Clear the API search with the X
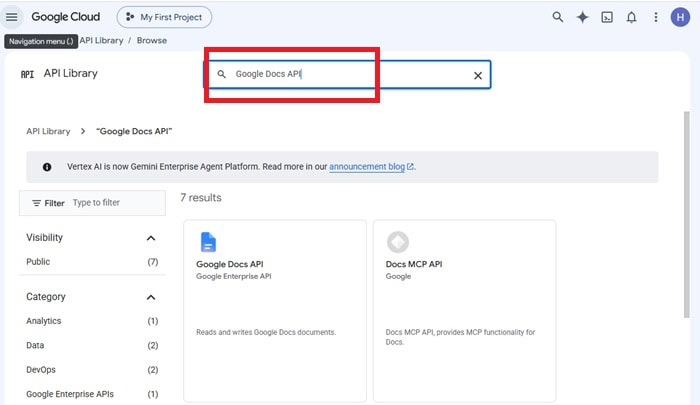The height and width of the screenshot is (405, 700). (x=478, y=75)
